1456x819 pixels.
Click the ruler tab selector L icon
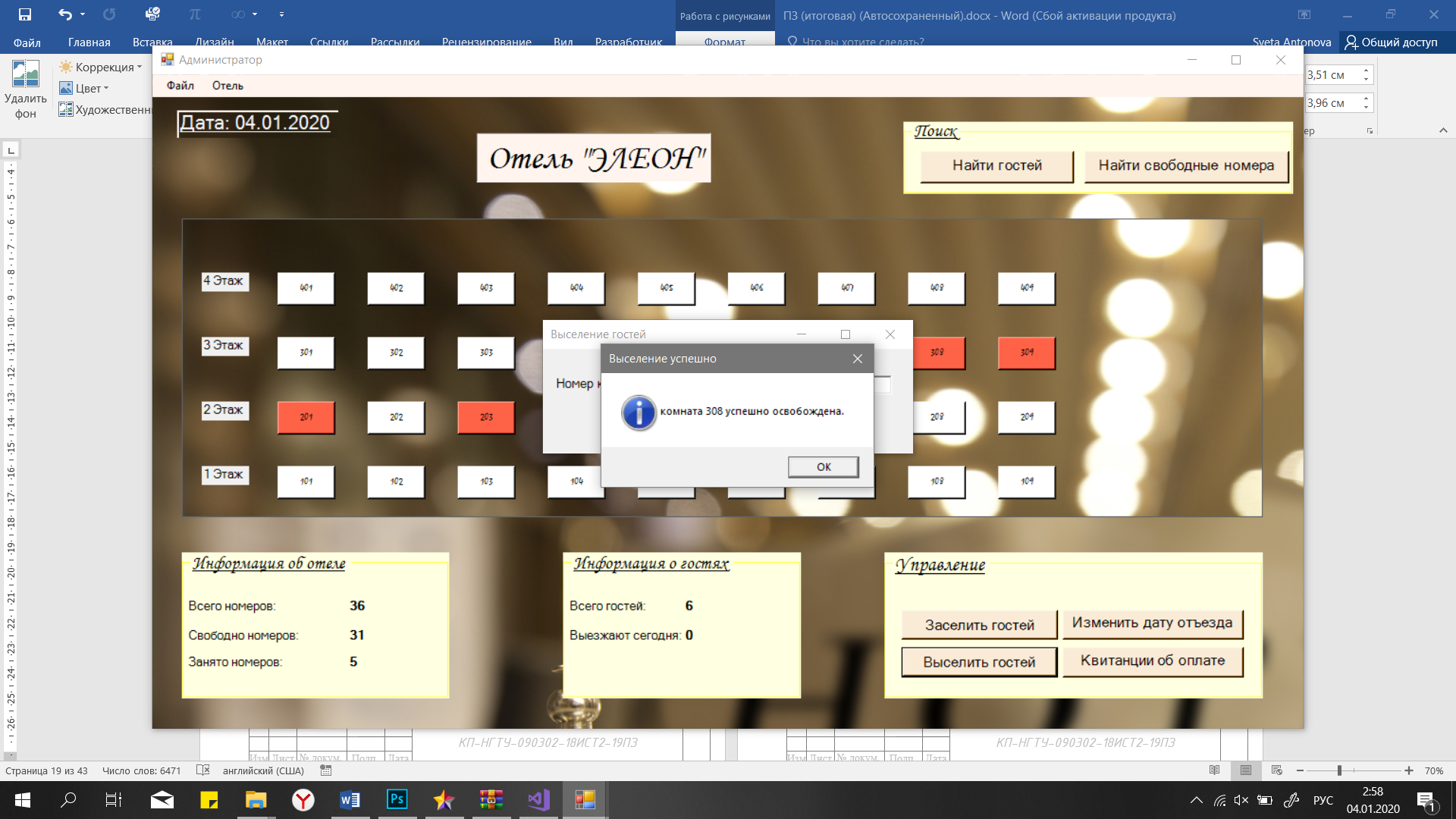click(11, 150)
